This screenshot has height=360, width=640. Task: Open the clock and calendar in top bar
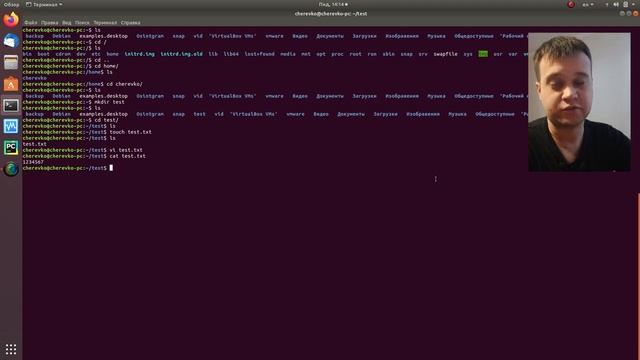pos(333,4)
